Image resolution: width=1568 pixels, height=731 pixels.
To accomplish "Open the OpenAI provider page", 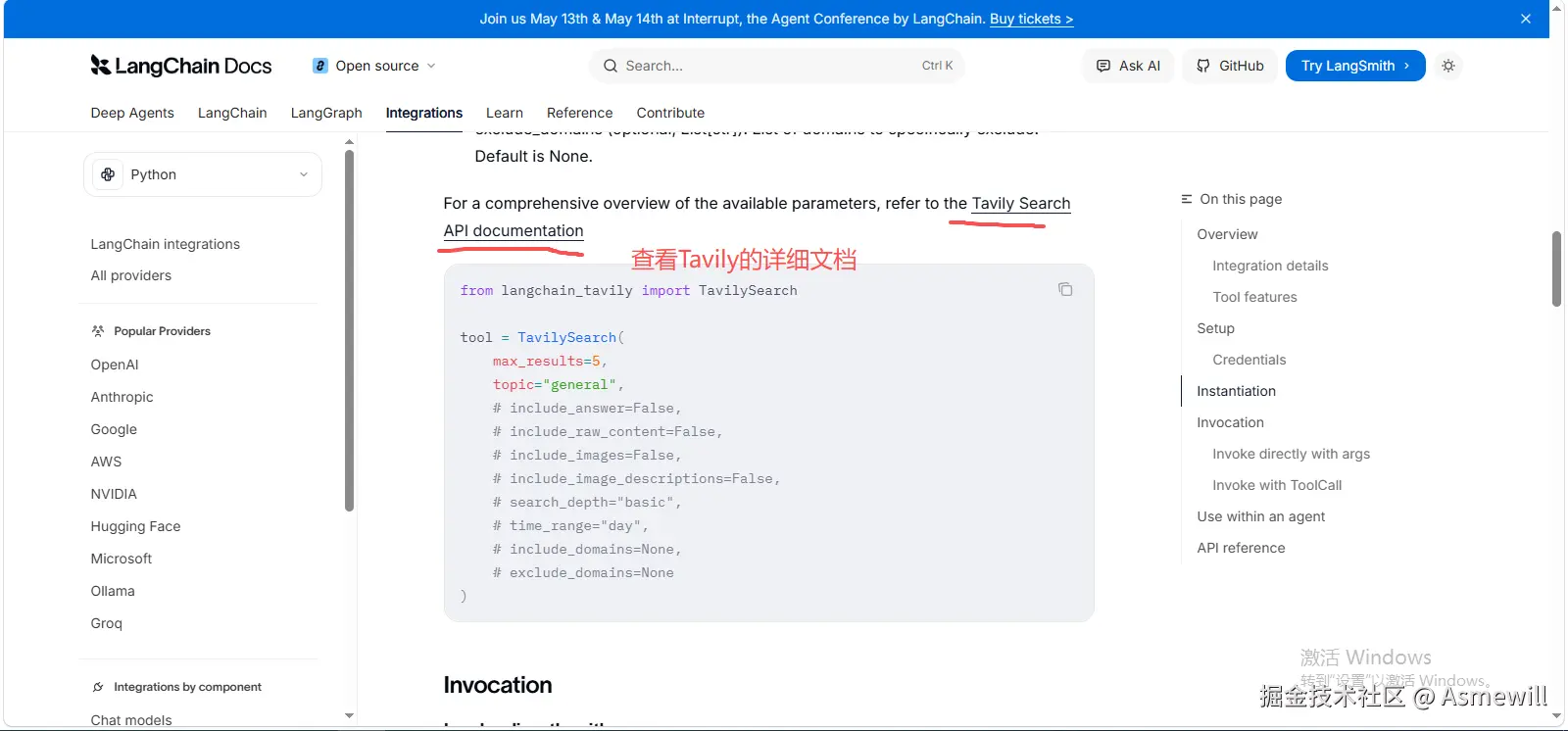I will (115, 365).
